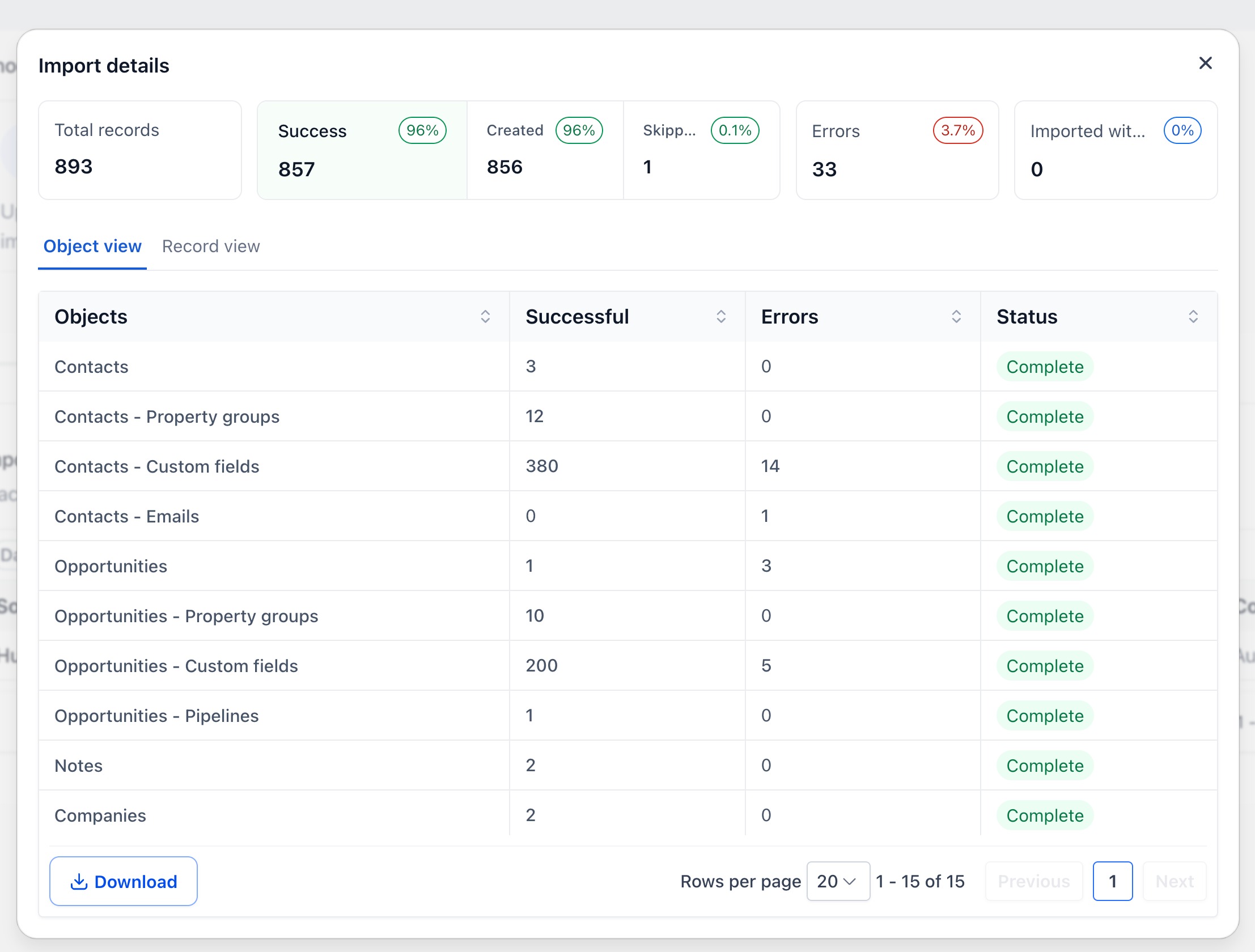Click Complete status for Opportunities row
Viewport: 1255px width, 952px height.
click(1045, 566)
